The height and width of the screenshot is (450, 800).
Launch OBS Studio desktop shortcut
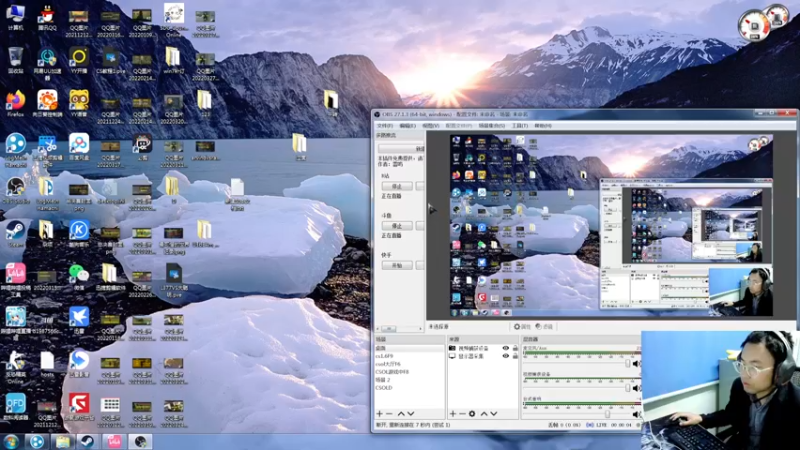15,190
